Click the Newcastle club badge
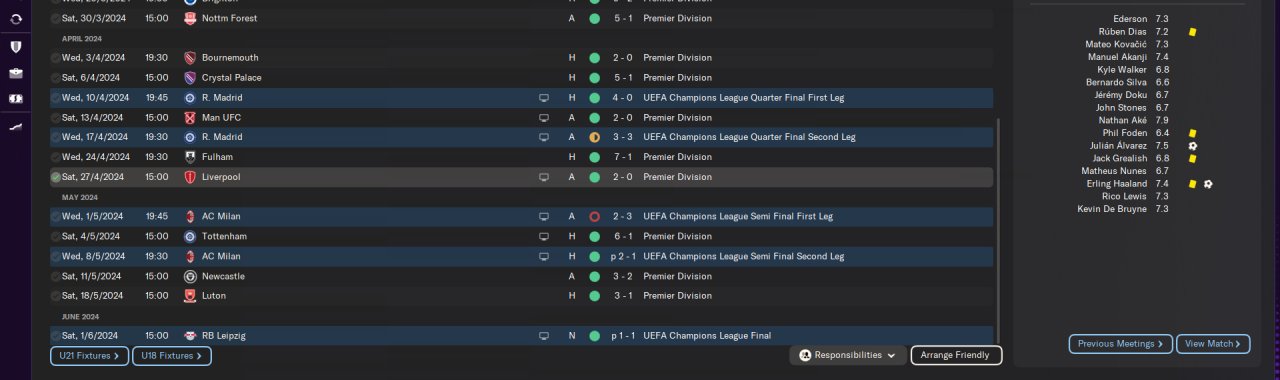 (190, 276)
